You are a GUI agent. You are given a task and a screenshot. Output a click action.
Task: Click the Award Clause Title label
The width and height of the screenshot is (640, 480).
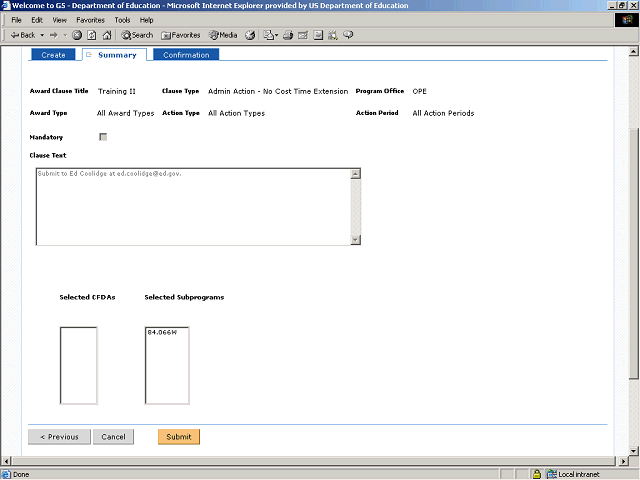(x=59, y=91)
